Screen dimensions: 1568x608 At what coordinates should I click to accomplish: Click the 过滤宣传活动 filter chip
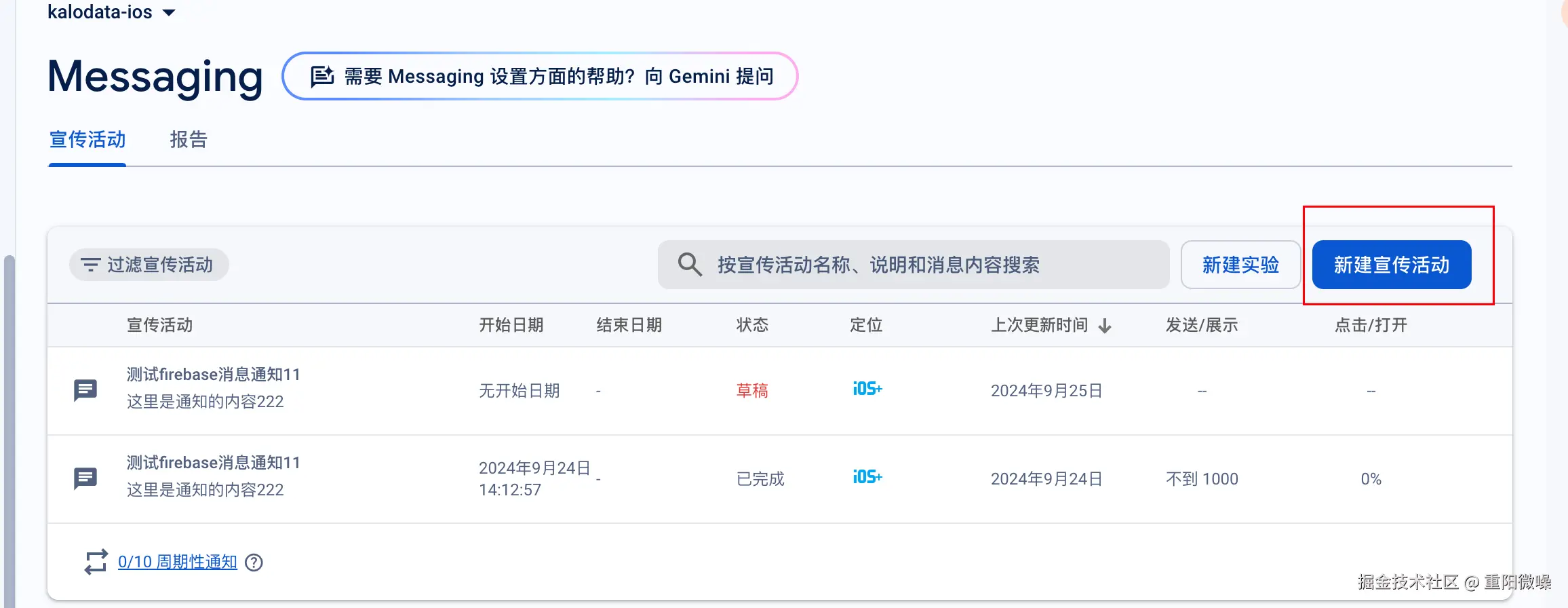pos(149,265)
